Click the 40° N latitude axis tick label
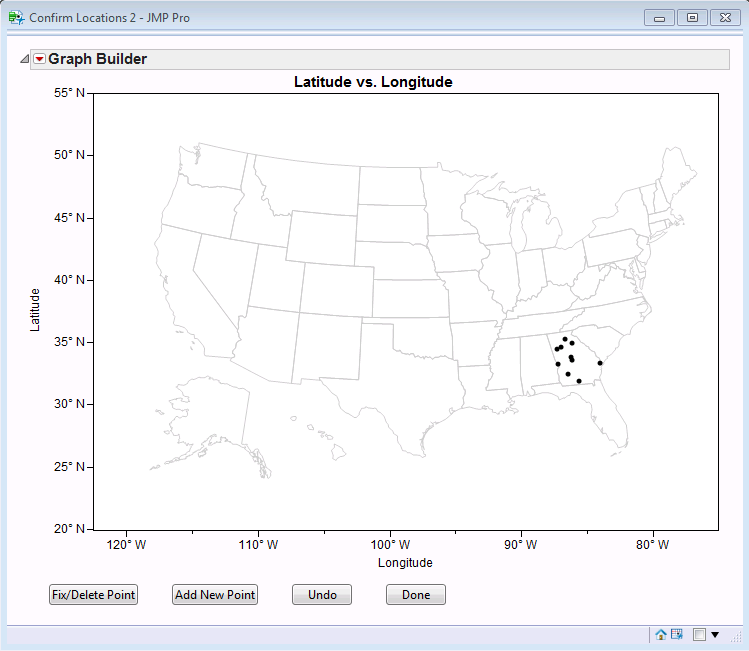Viewport: 749px width, 651px height. (69, 279)
